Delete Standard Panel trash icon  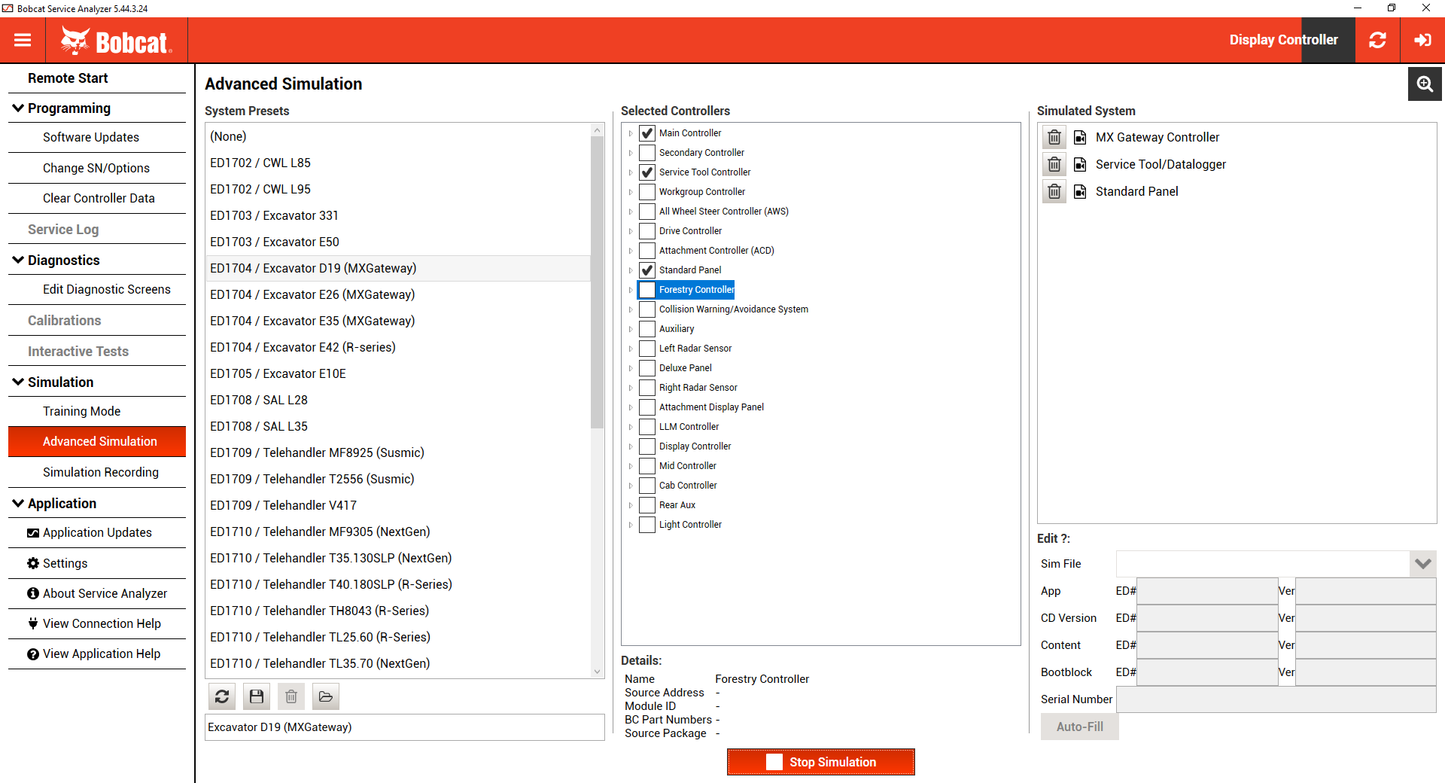1054,191
